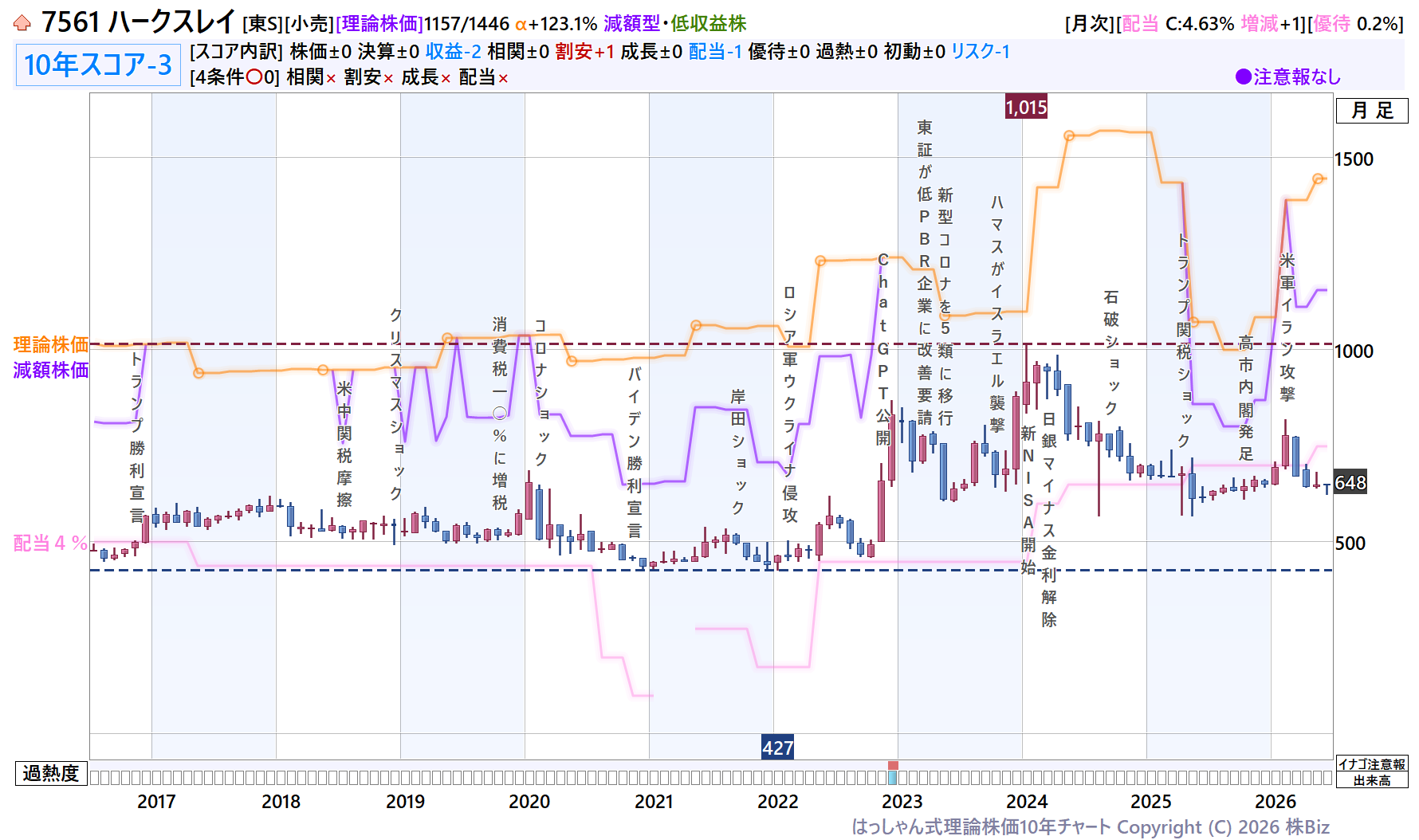Click the 配当× condition
Image resolution: width=1419 pixels, height=840 pixels.
pos(484,77)
